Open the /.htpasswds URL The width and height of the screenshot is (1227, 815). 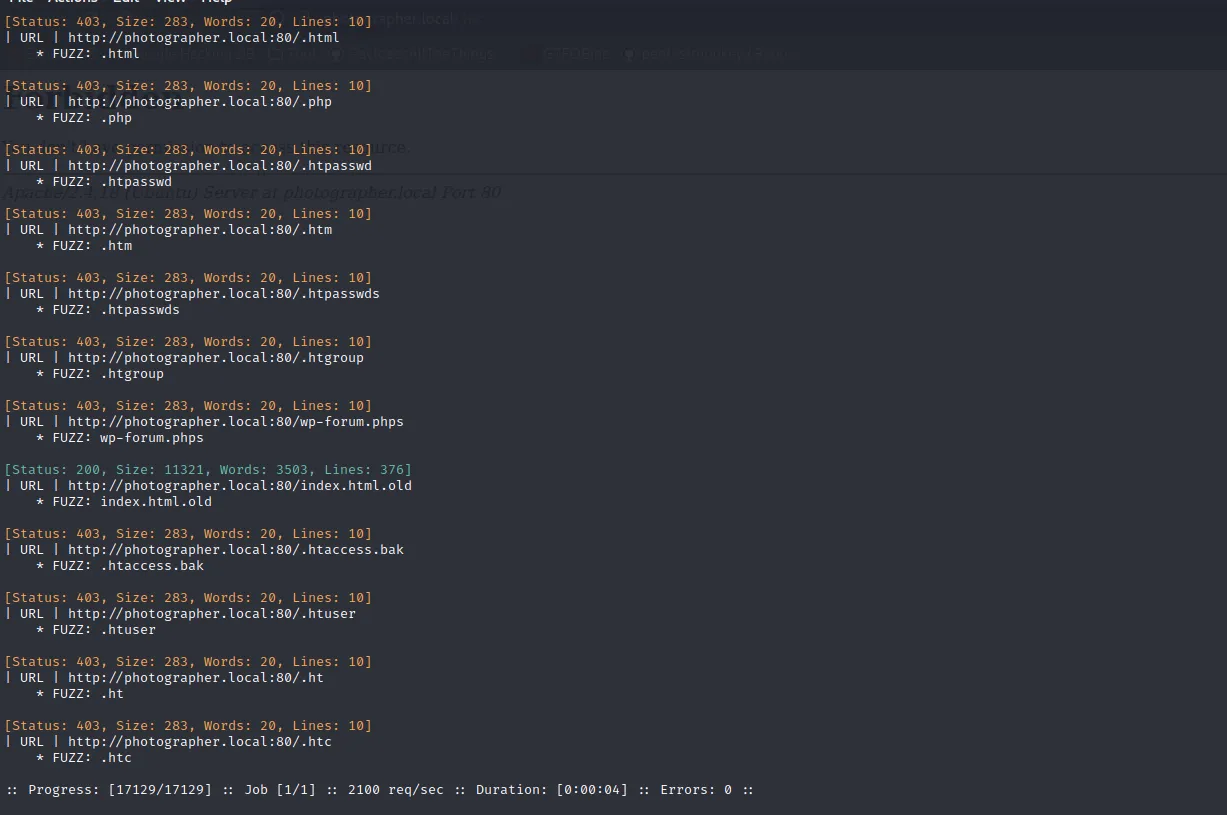pyautogui.click(x=223, y=294)
